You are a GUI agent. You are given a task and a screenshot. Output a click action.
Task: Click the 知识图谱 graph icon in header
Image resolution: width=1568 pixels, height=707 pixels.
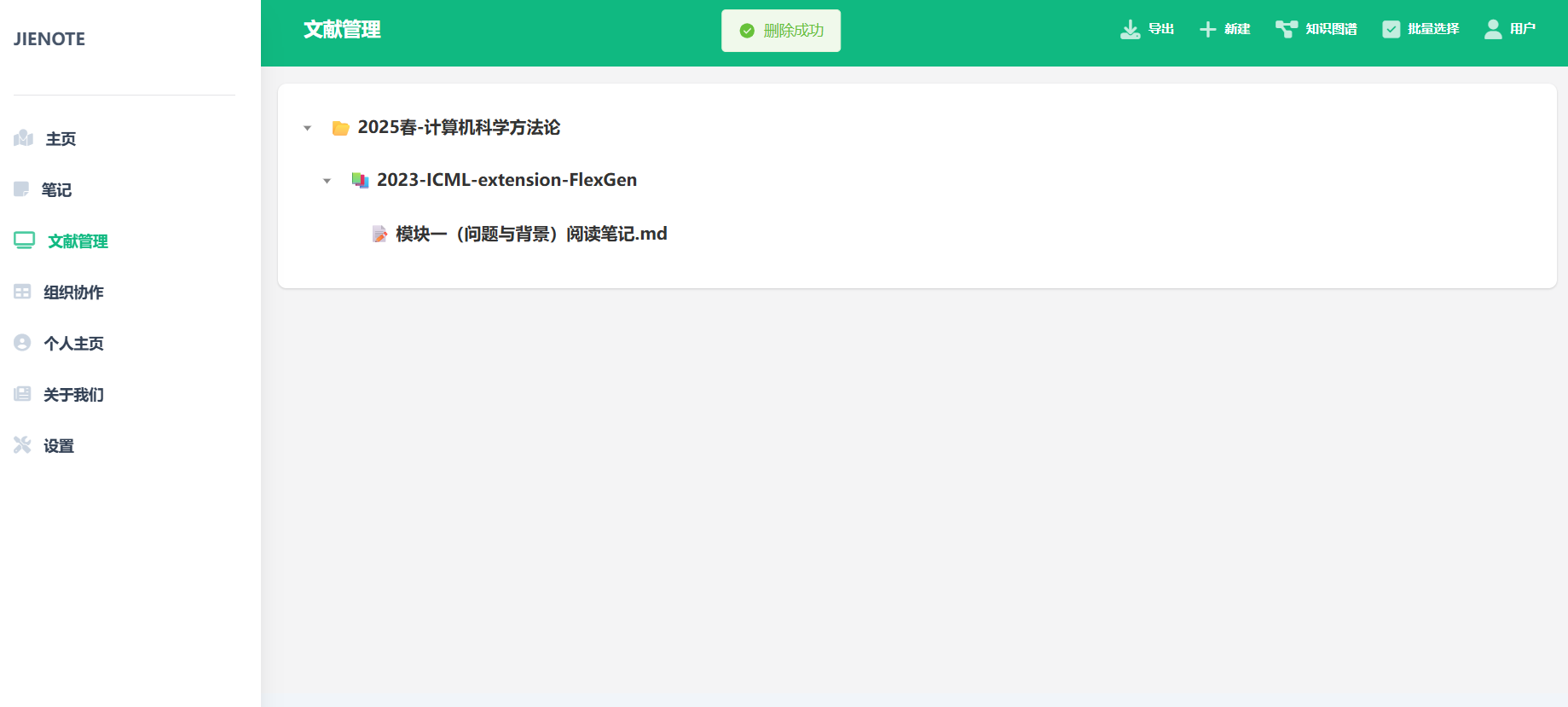1287,30
